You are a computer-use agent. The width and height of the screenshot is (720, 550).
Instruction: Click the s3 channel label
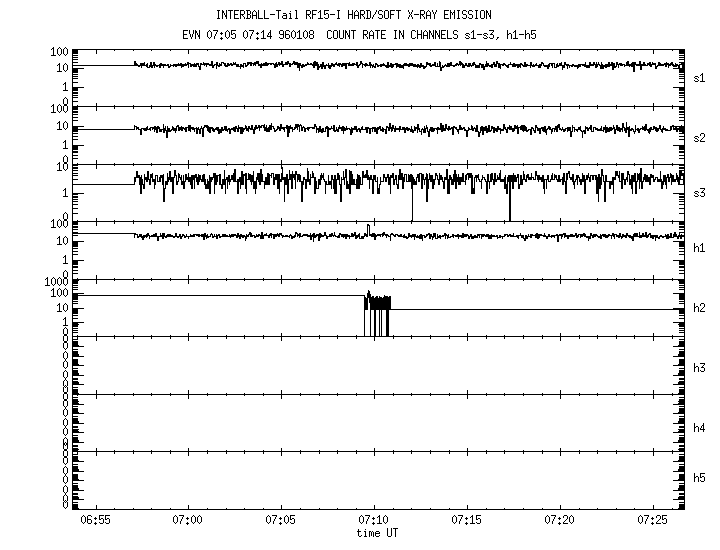click(x=700, y=192)
